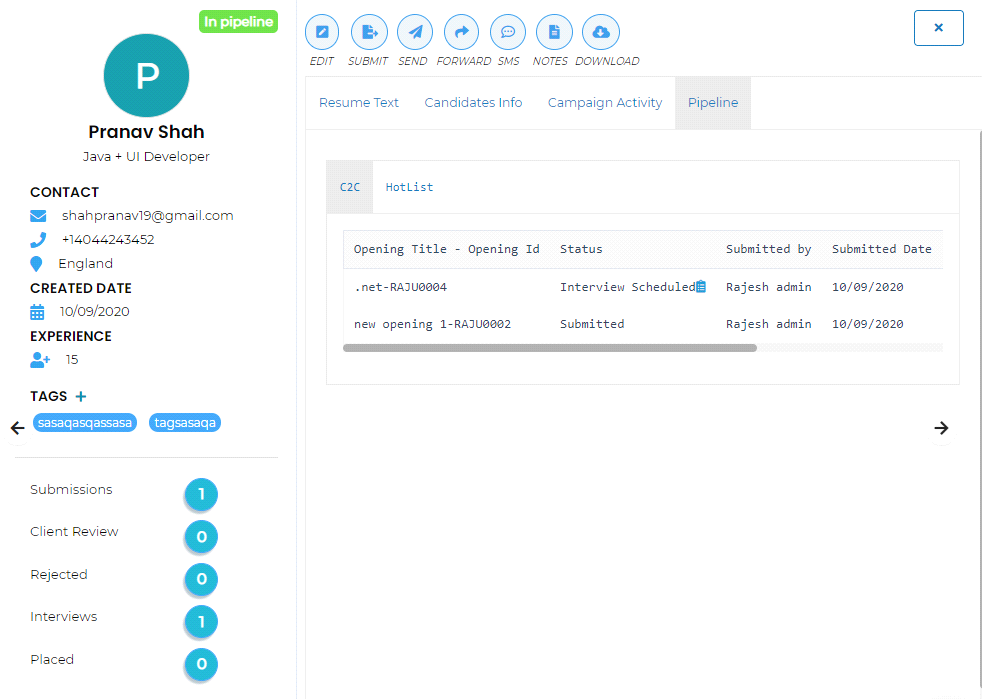Click the email envelope icon
This screenshot has height=699, width=982.
click(x=38, y=216)
